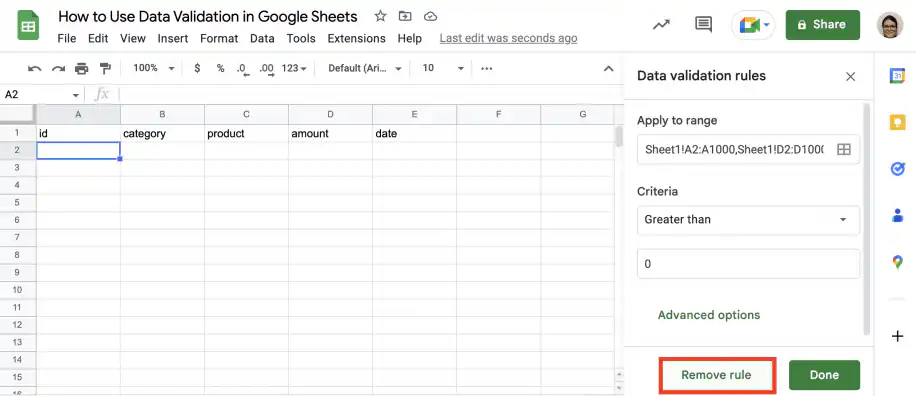Increase decimal places
Screen dimensions: 916x396
tap(267, 69)
